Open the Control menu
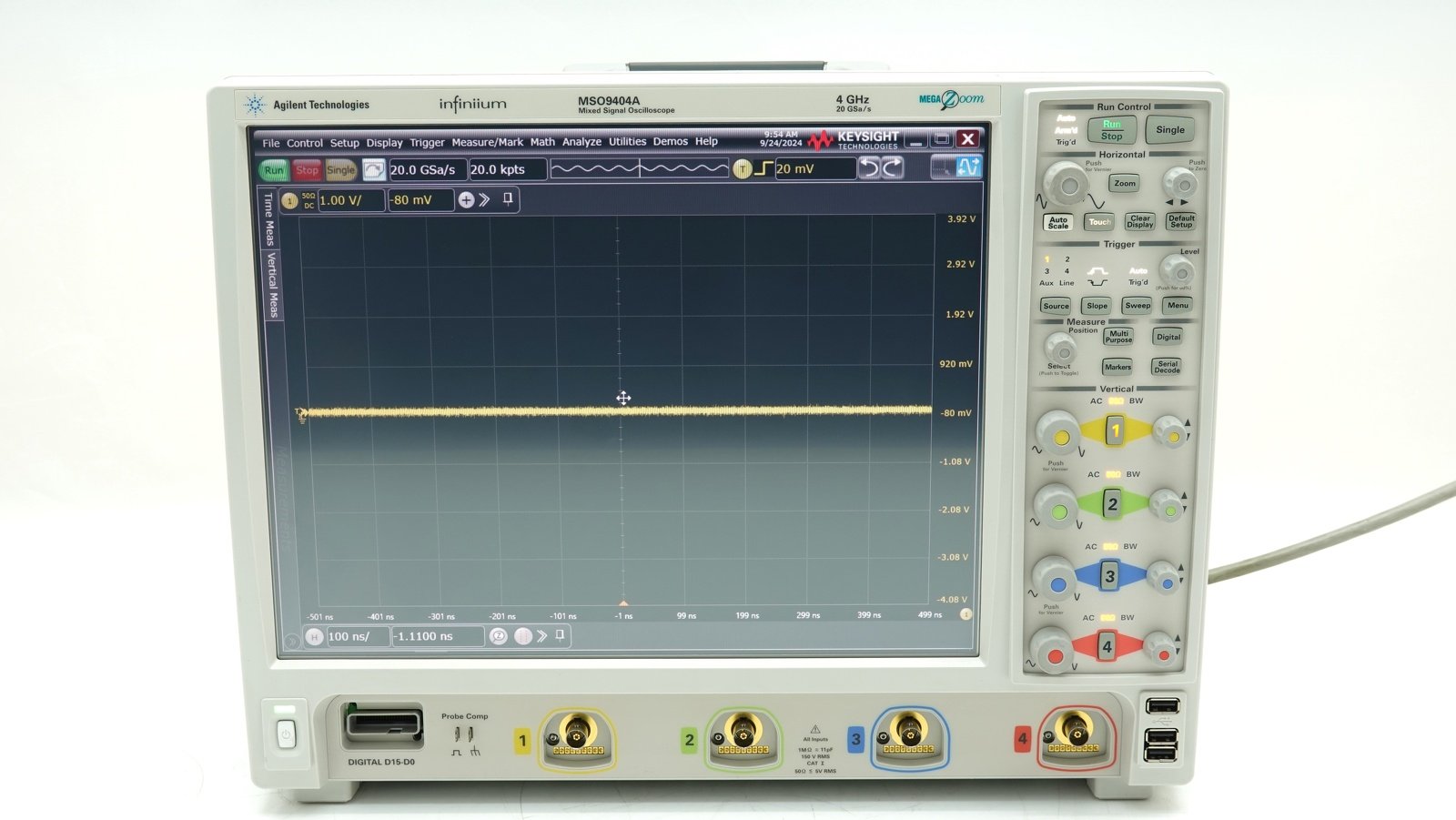Image resolution: width=1456 pixels, height=820 pixels. click(305, 143)
